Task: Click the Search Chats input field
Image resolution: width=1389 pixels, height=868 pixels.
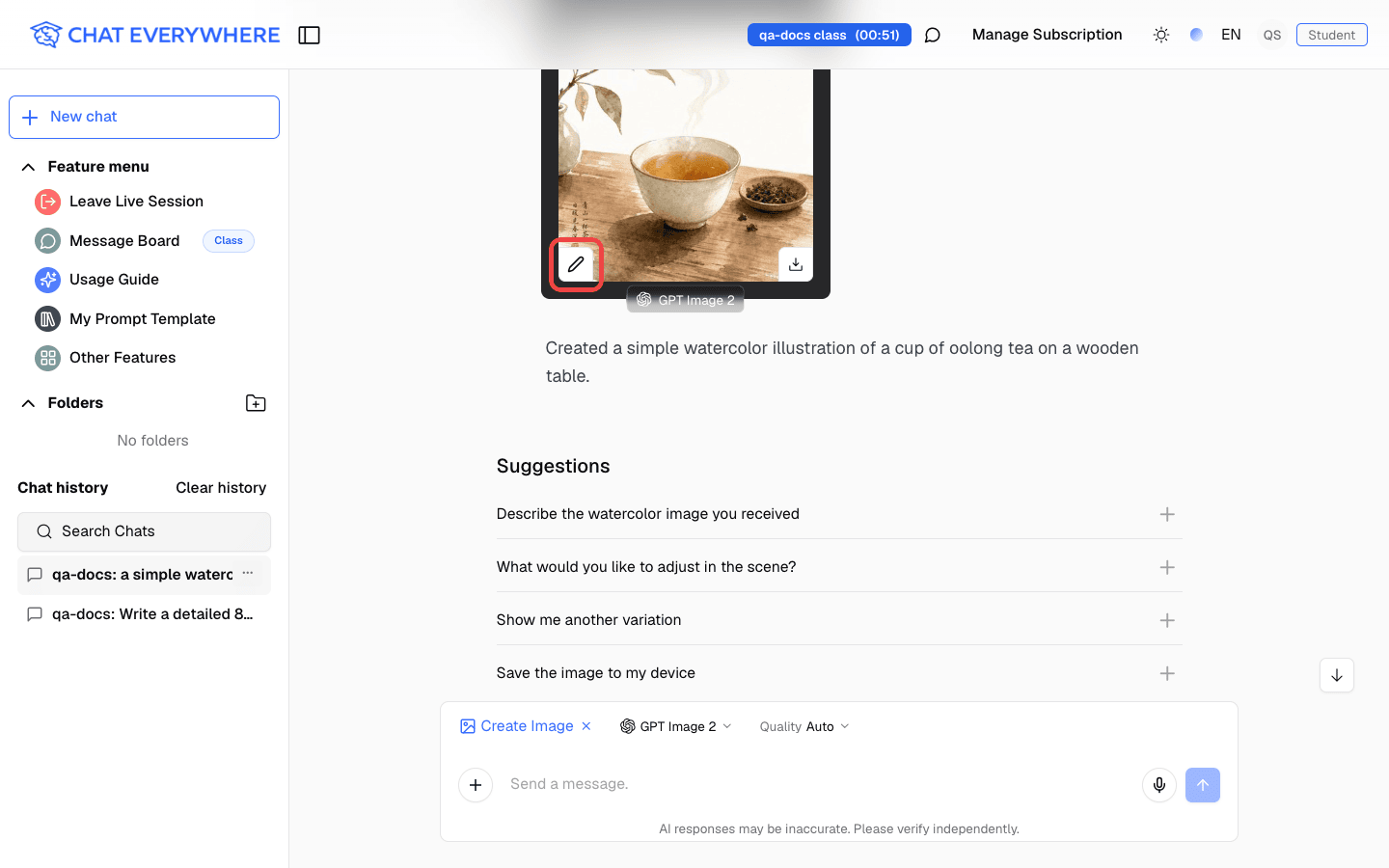Action: (144, 531)
